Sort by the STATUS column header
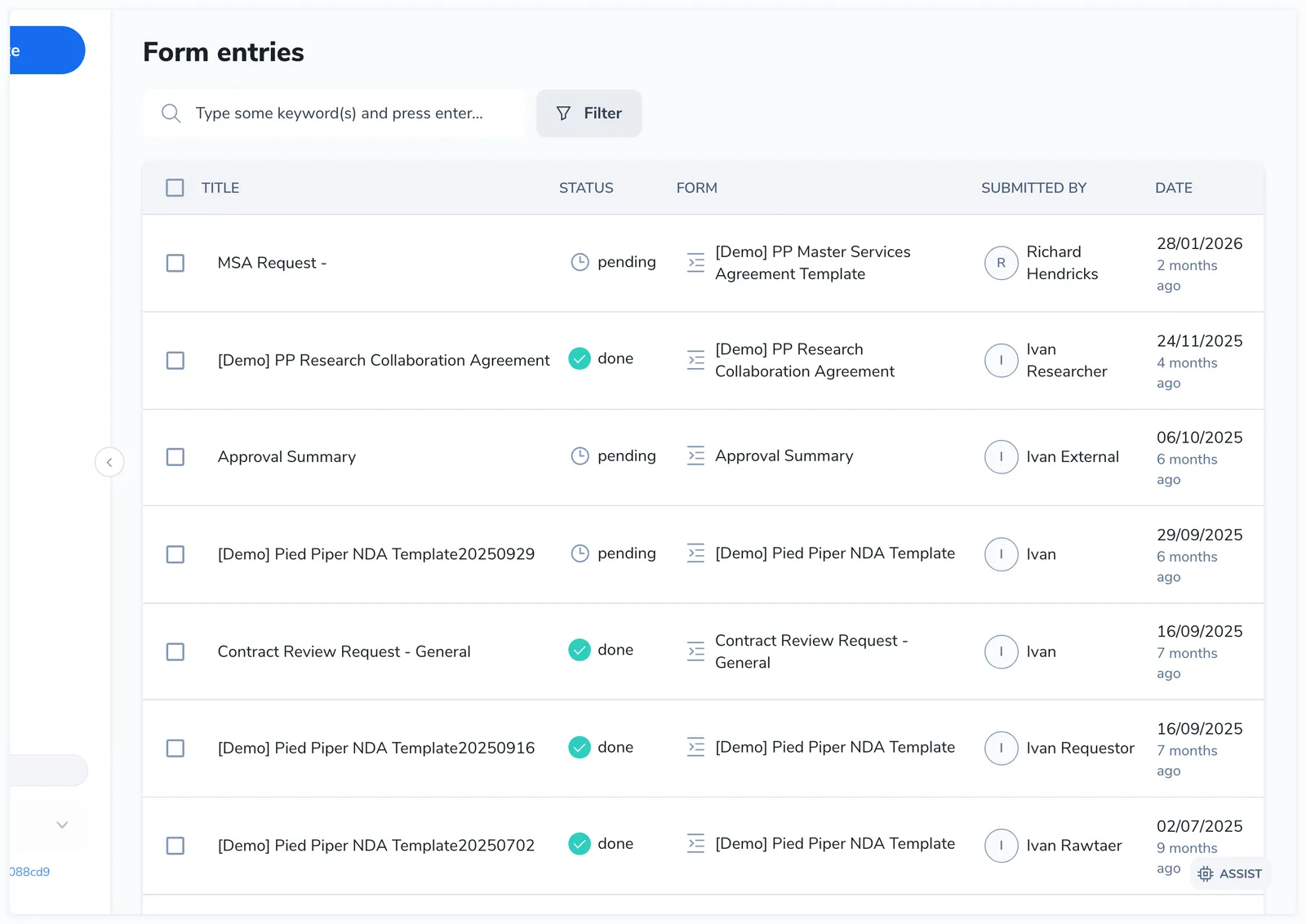Image resolution: width=1306 pixels, height=924 pixels. (x=586, y=188)
